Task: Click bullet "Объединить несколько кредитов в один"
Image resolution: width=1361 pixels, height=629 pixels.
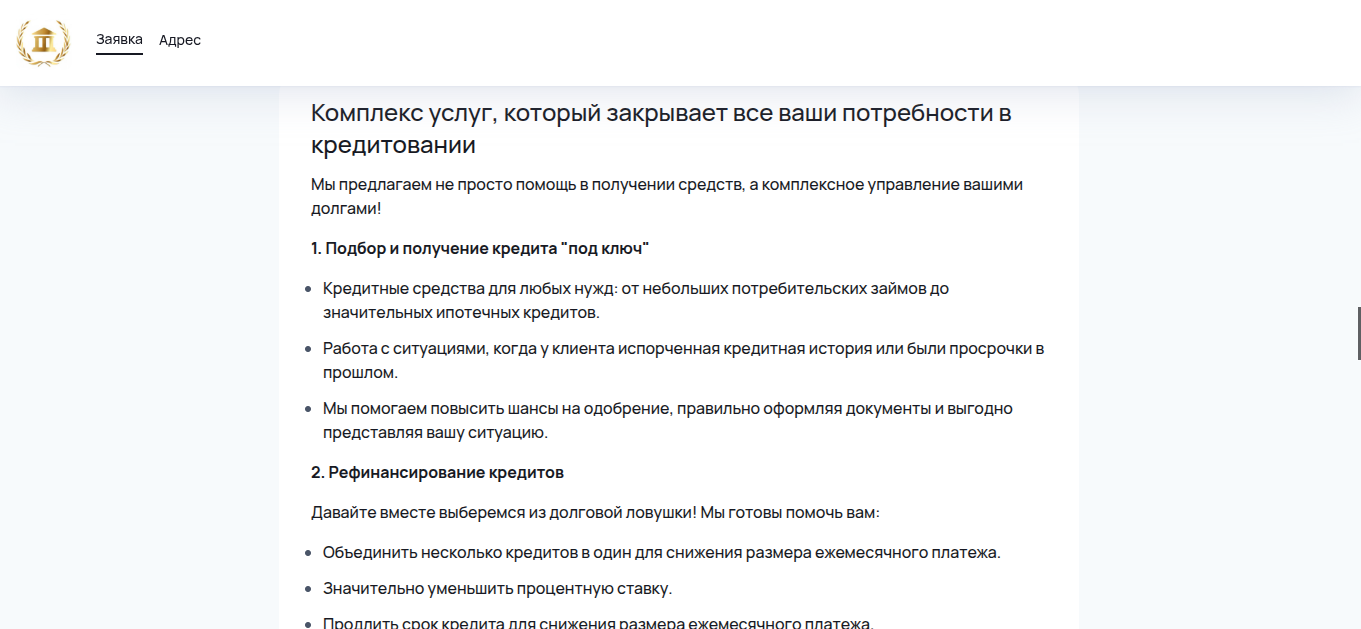Action: pos(662,552)
